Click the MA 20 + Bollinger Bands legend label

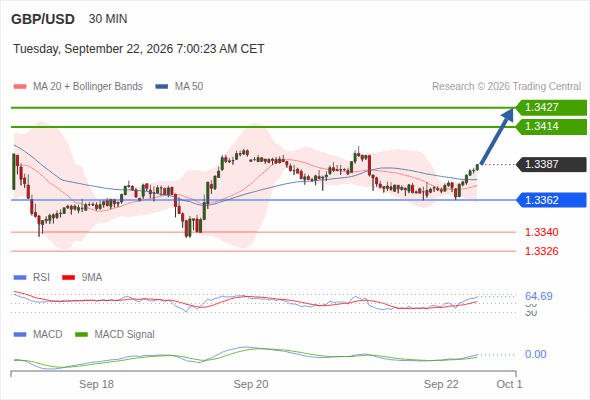pos(88,87)
